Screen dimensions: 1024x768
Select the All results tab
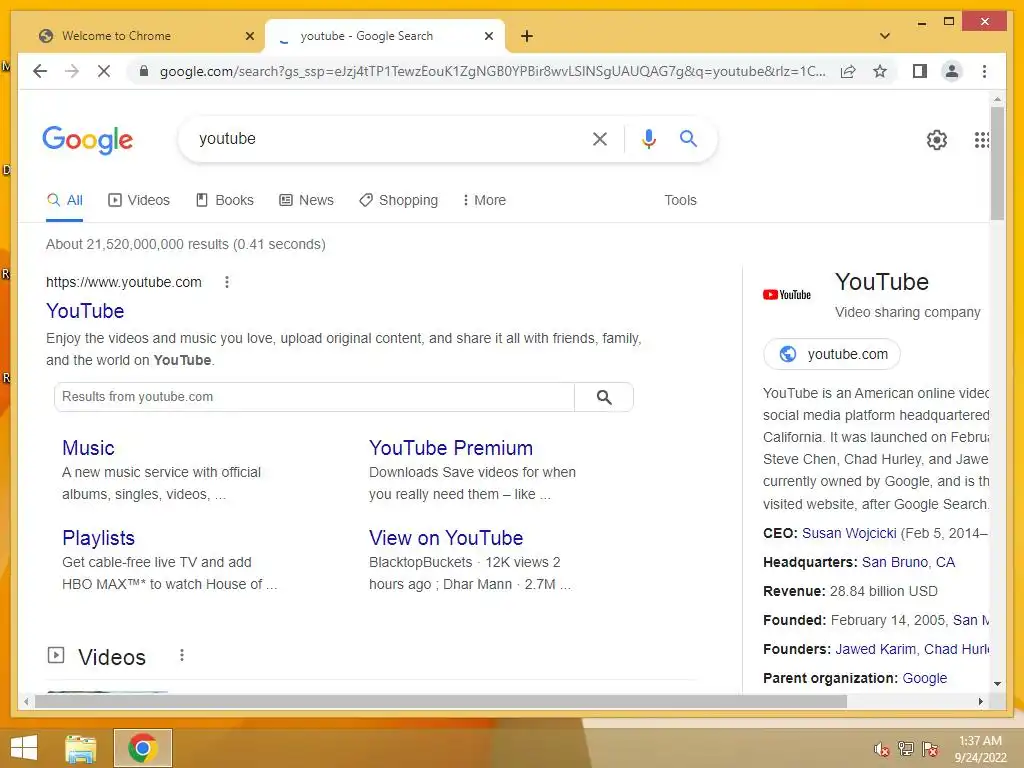[65, 200]
